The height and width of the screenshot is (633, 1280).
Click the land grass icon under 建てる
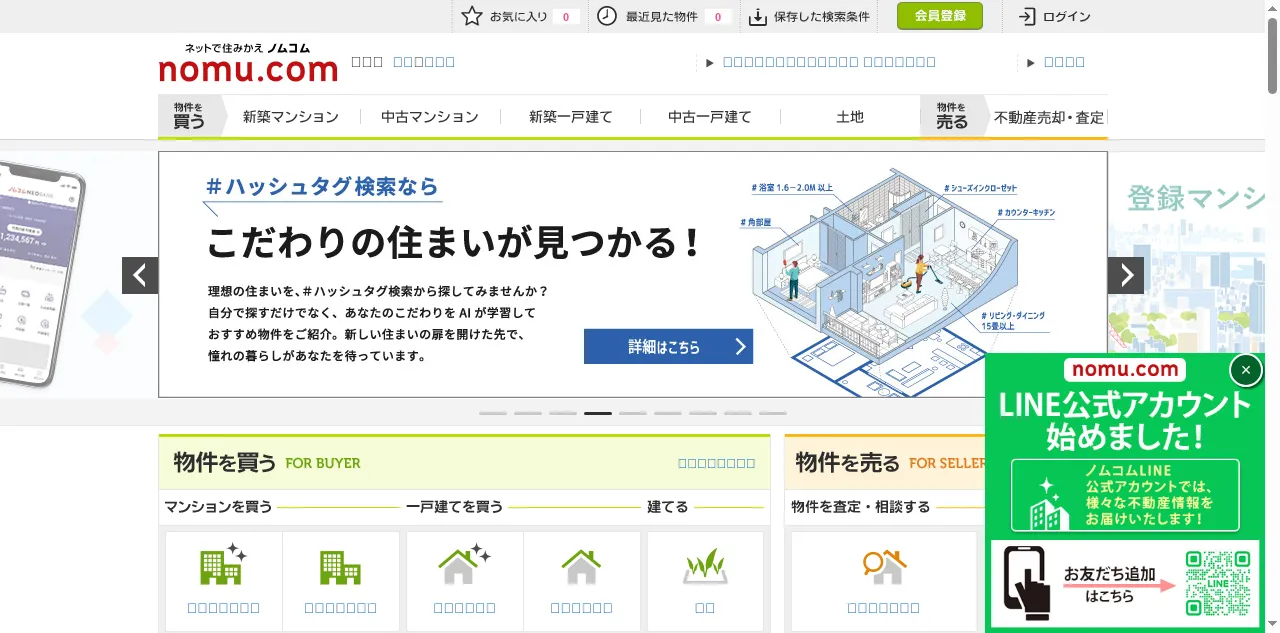tap(705, 568)
